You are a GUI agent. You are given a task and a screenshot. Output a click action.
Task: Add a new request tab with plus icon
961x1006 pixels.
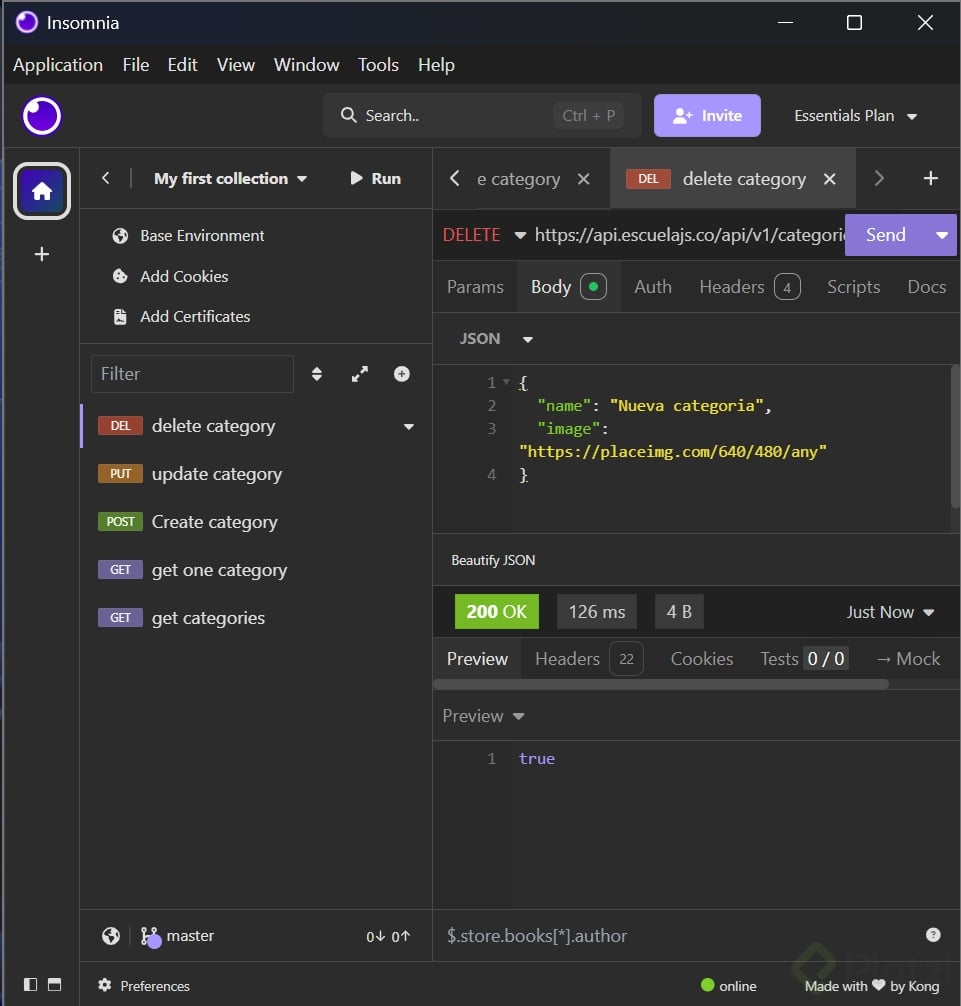(931, 178)
